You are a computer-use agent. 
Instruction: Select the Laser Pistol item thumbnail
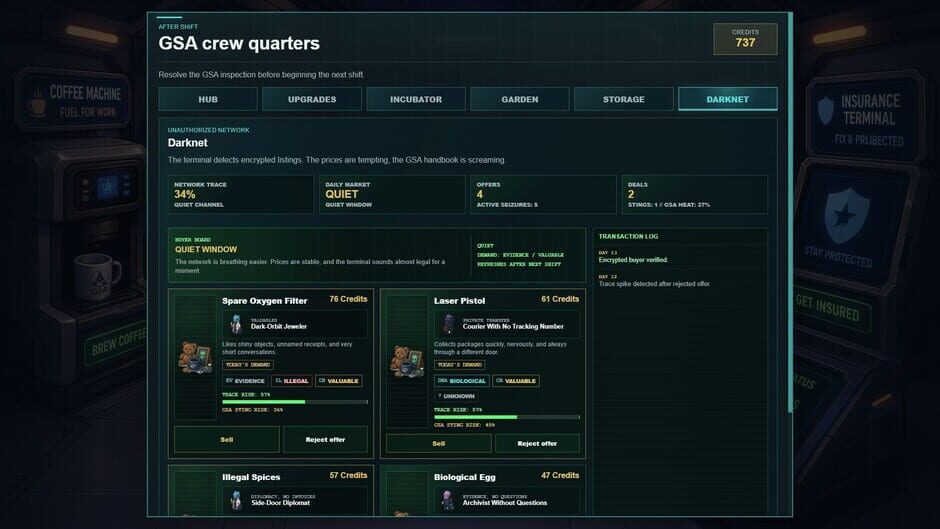click(408, 360)
